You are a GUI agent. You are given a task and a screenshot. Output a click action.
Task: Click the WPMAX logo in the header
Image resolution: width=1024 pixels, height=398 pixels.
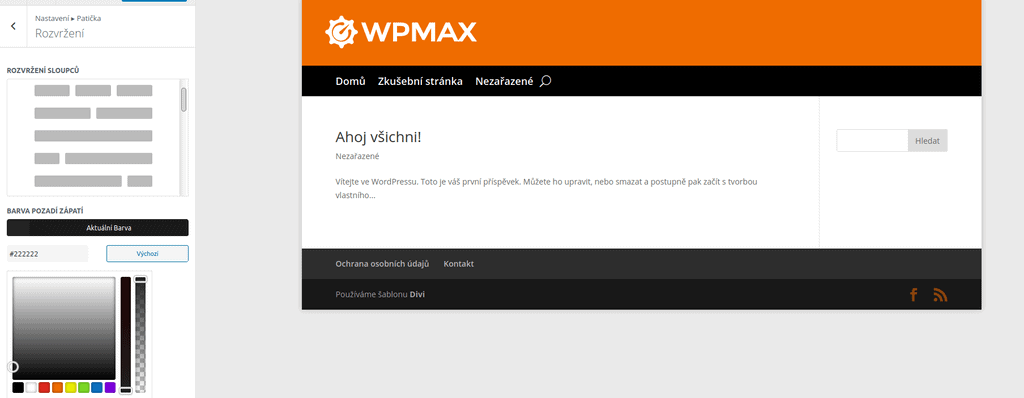click(401, 31)
